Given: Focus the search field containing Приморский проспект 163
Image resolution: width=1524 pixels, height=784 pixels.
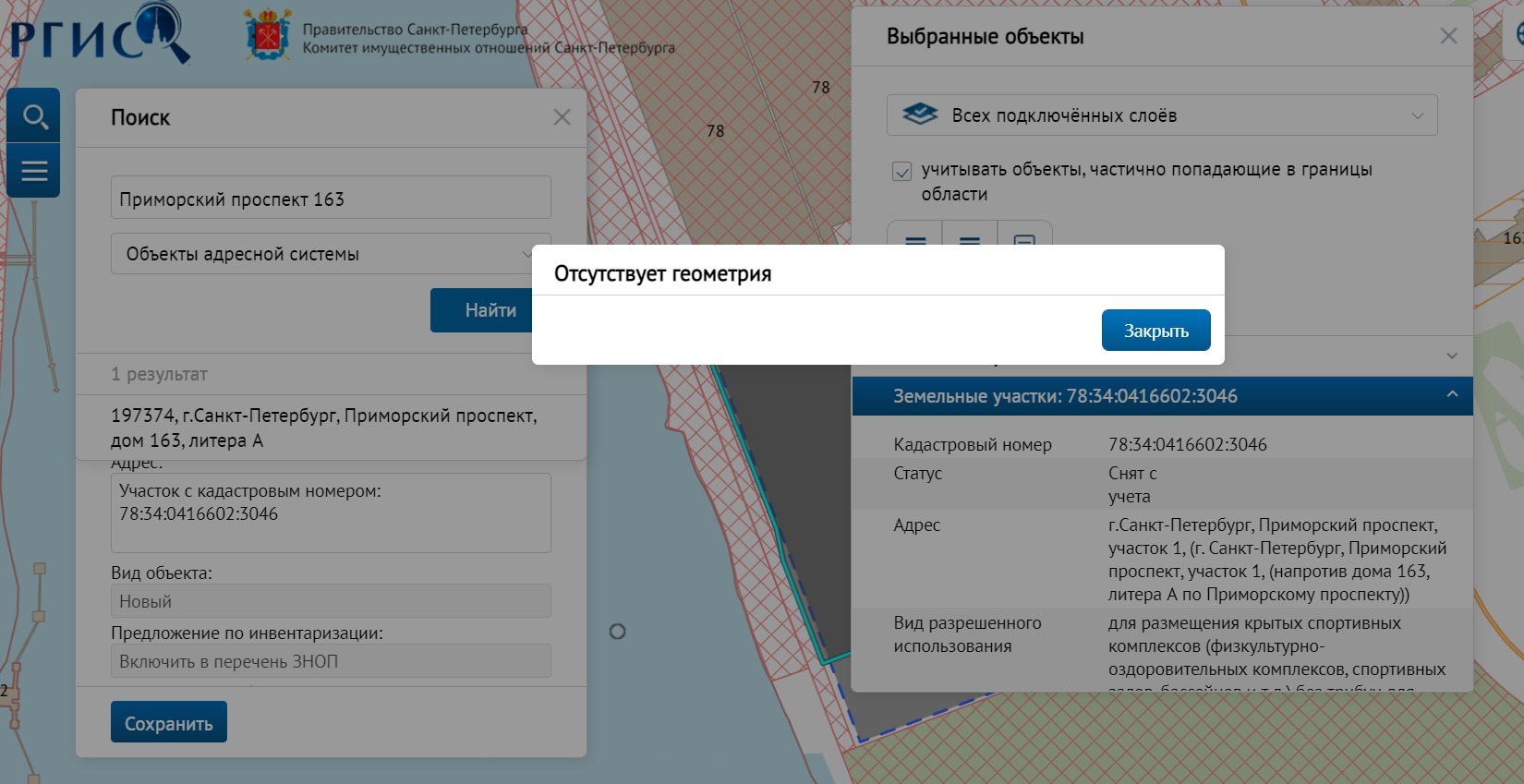Looking at the screenshot, I should [x=331, y=198].
